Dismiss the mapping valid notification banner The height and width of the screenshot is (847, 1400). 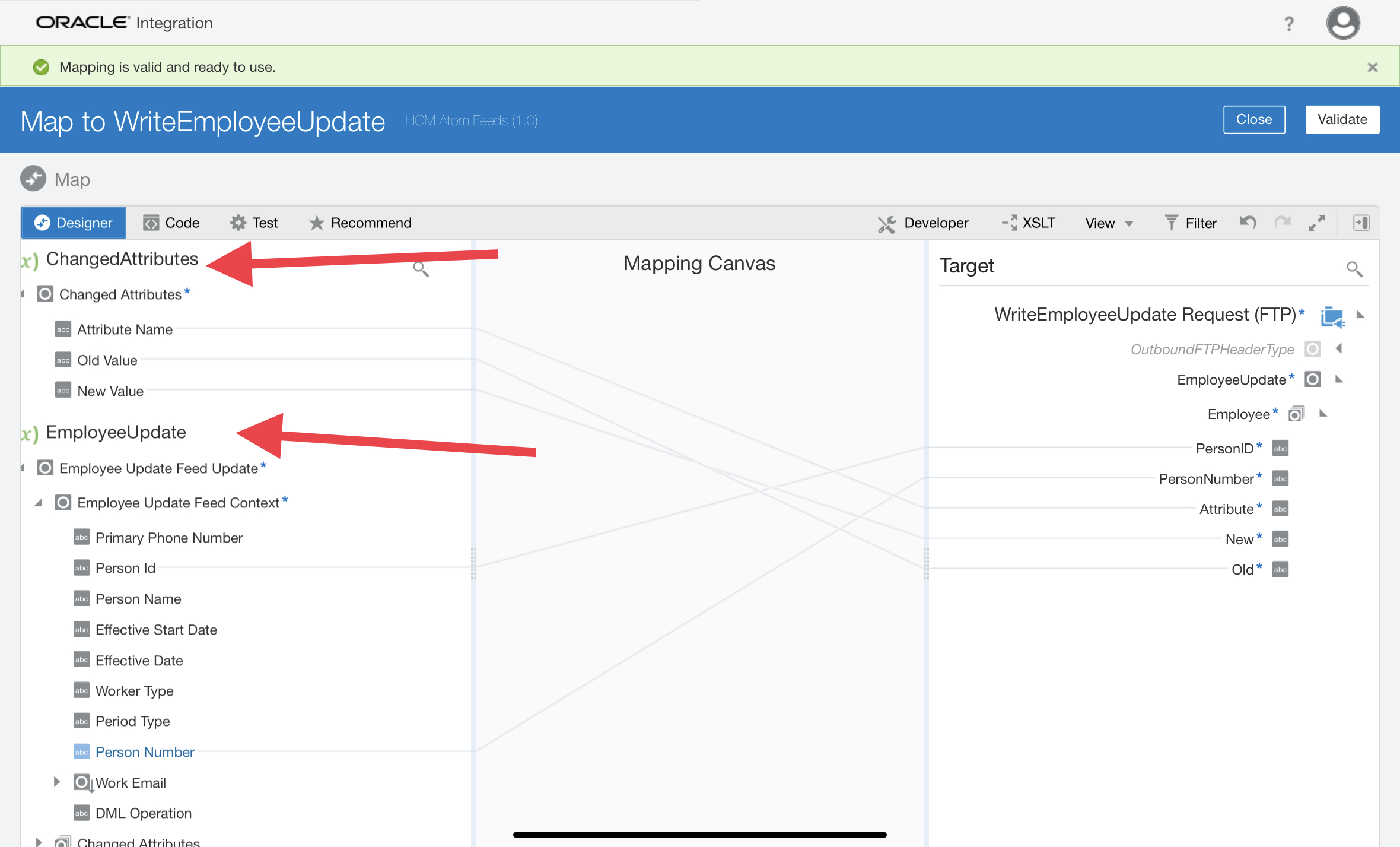[x=1372, y=67]
